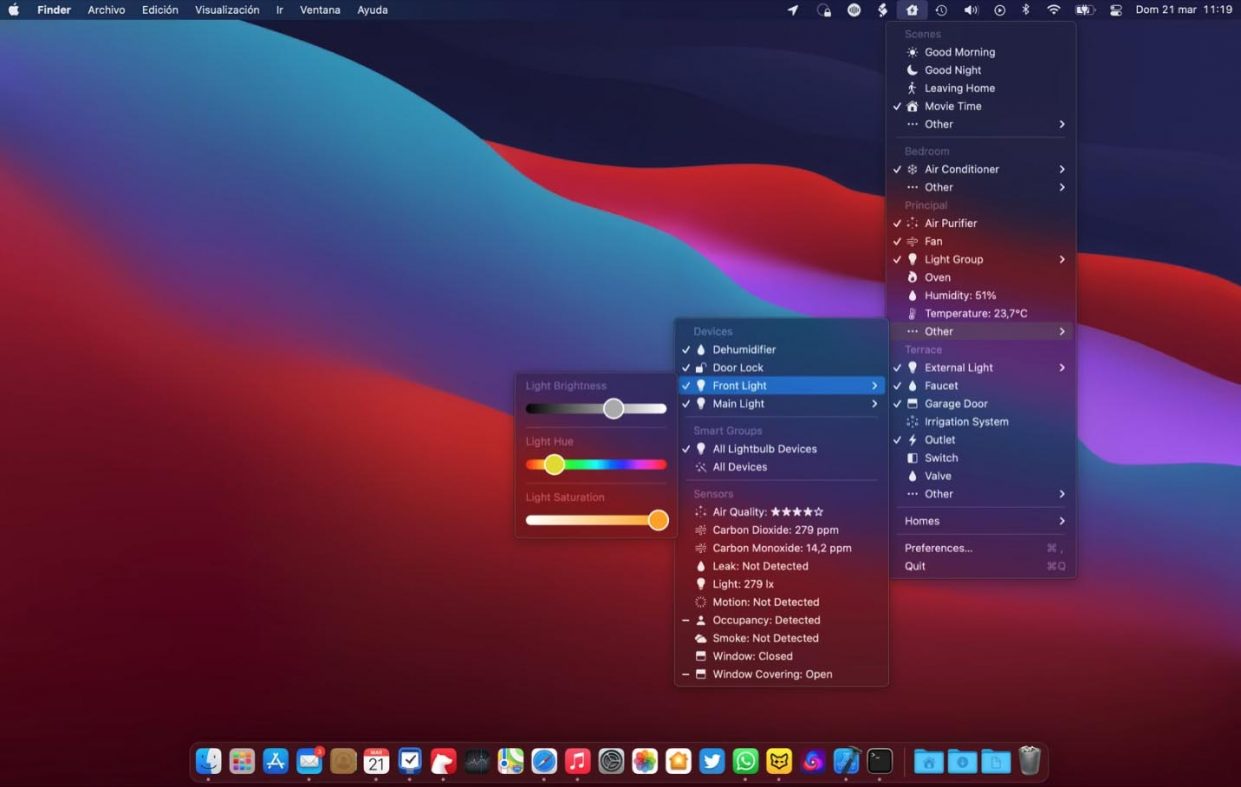Launch Twitter from the dock
The width and height of the screenshot is (1241, 787).
pyautogui.click(x=712, y=761)
